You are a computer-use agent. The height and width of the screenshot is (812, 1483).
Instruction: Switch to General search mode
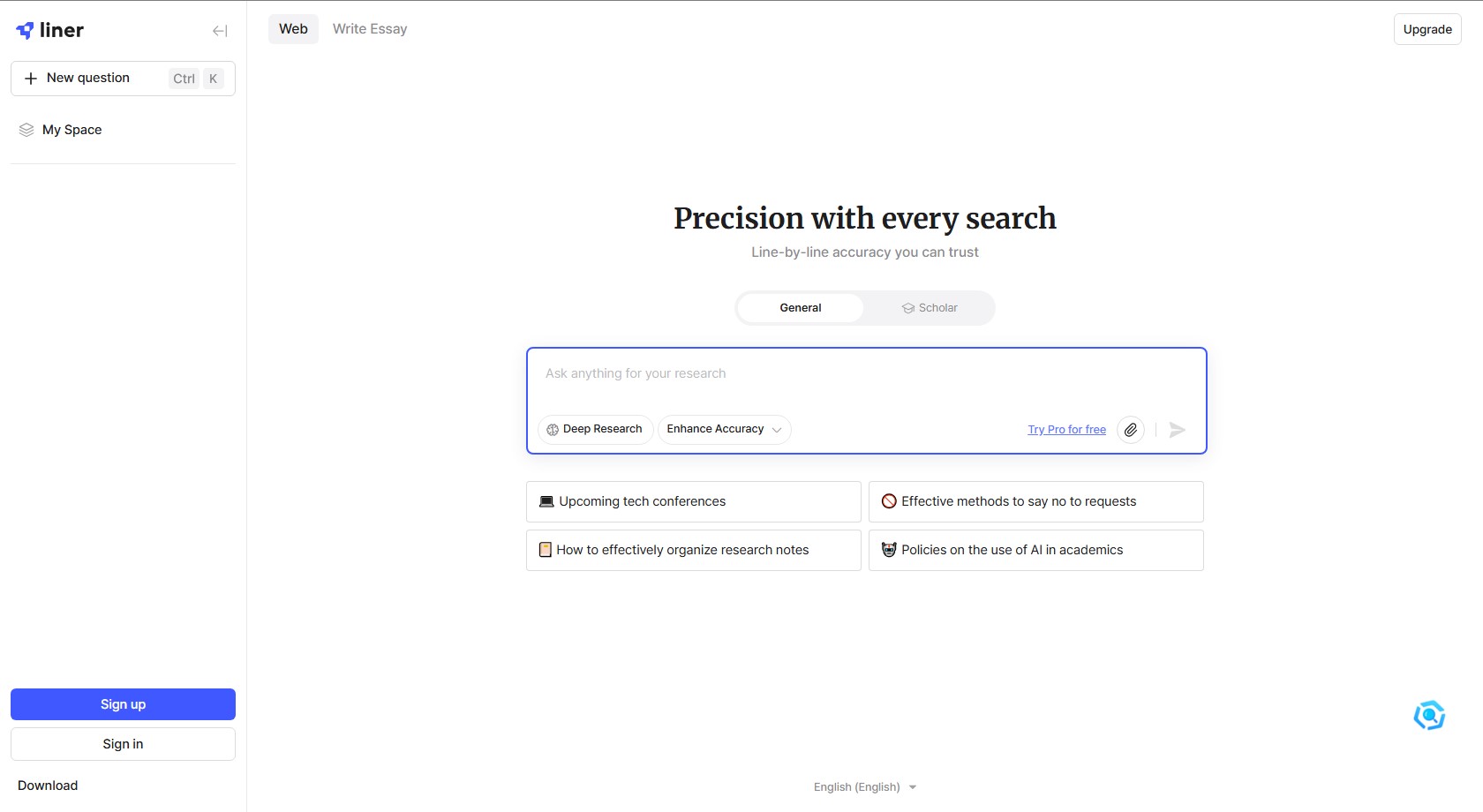click(800, 308)
